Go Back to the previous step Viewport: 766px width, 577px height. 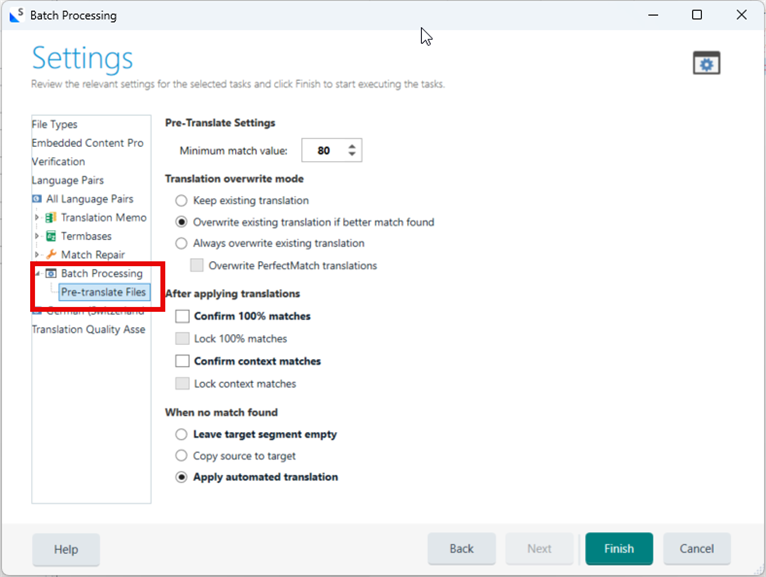462,549
